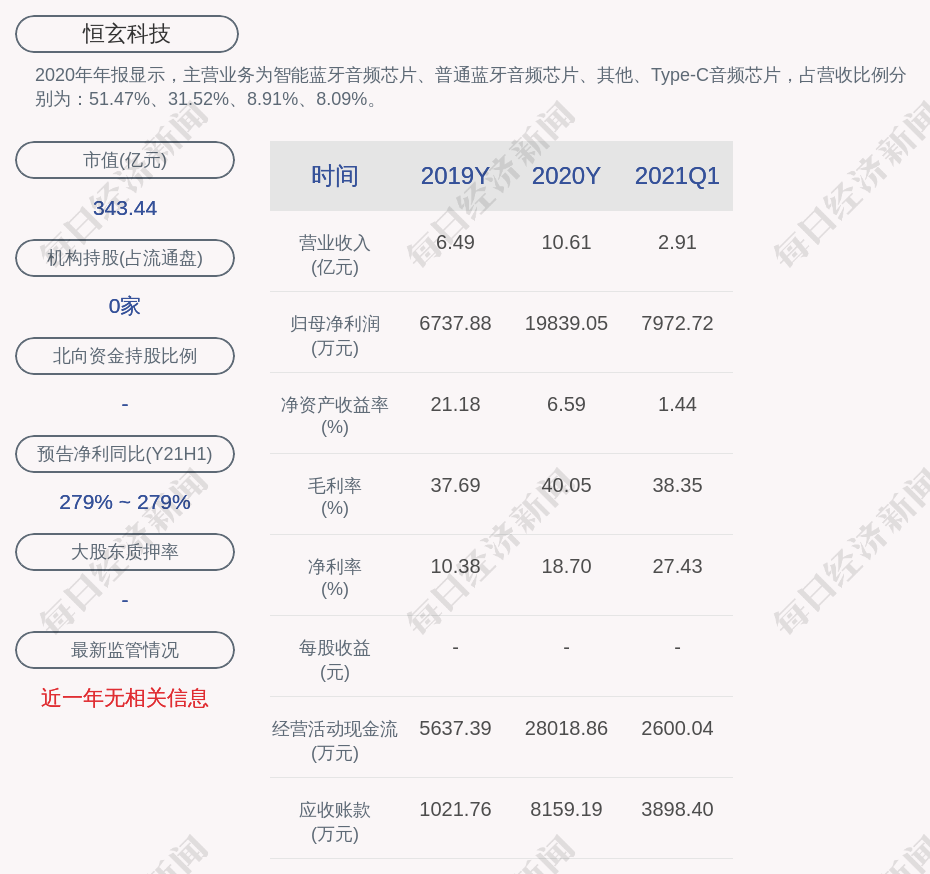Click the 10.61 revenue cell
Viewport: 930px width, 874px height.
tap(566, 242)
